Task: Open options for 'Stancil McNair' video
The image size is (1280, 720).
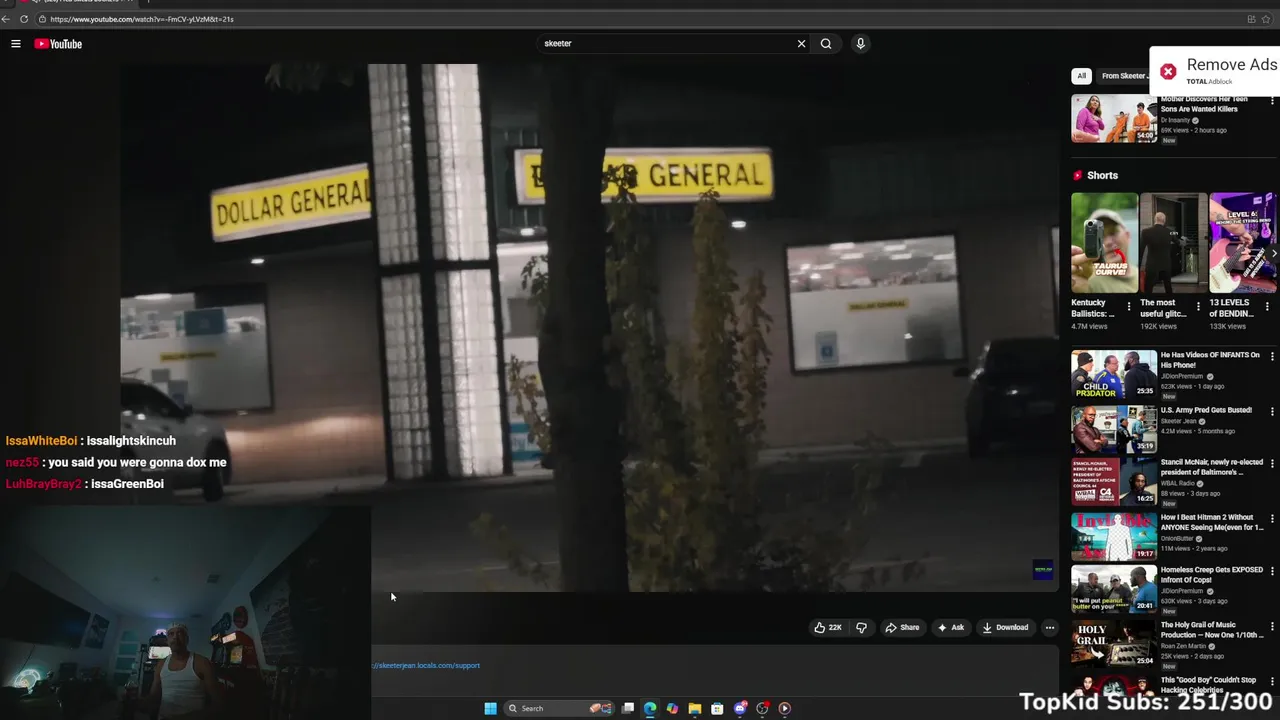Action: click(x=1272, y=464)
